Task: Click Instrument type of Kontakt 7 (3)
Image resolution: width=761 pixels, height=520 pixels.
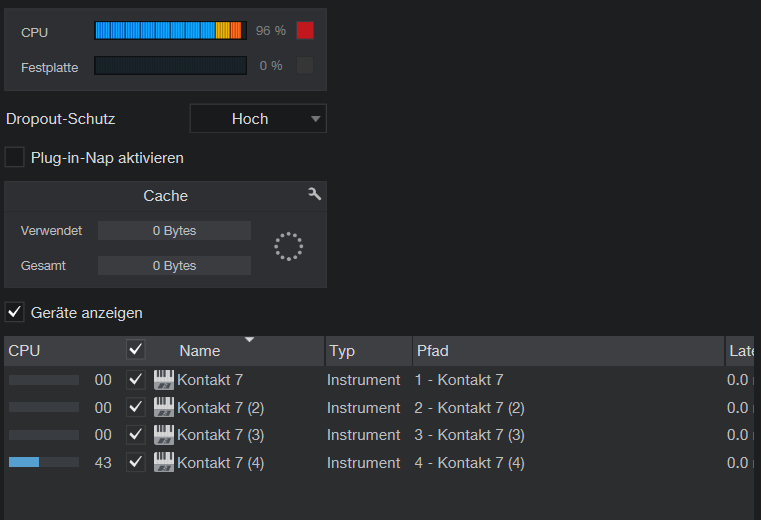Action: click(x=364, y=435)
